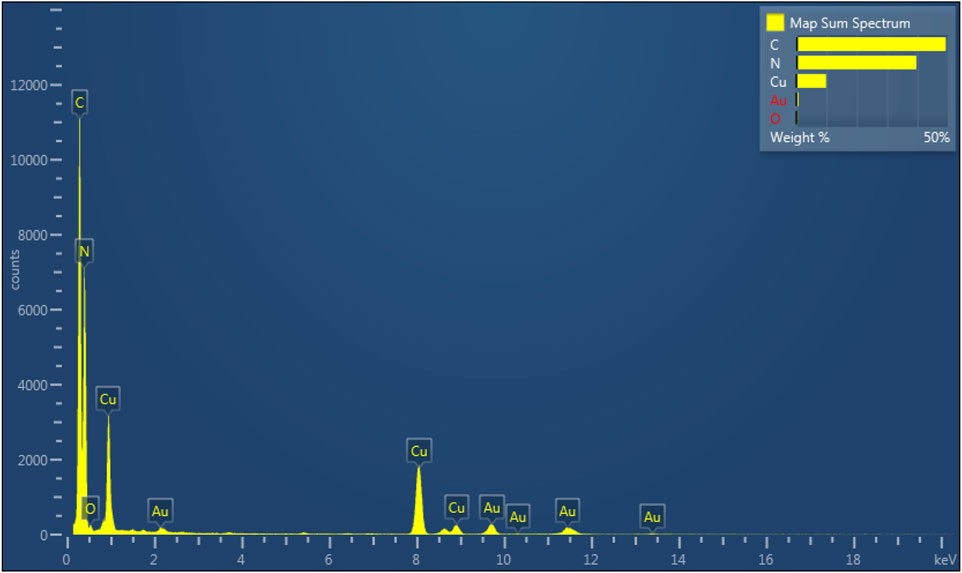Select the Au label near 2 keV
Screen dimensions: 962x573
click(x=160, y=511)
